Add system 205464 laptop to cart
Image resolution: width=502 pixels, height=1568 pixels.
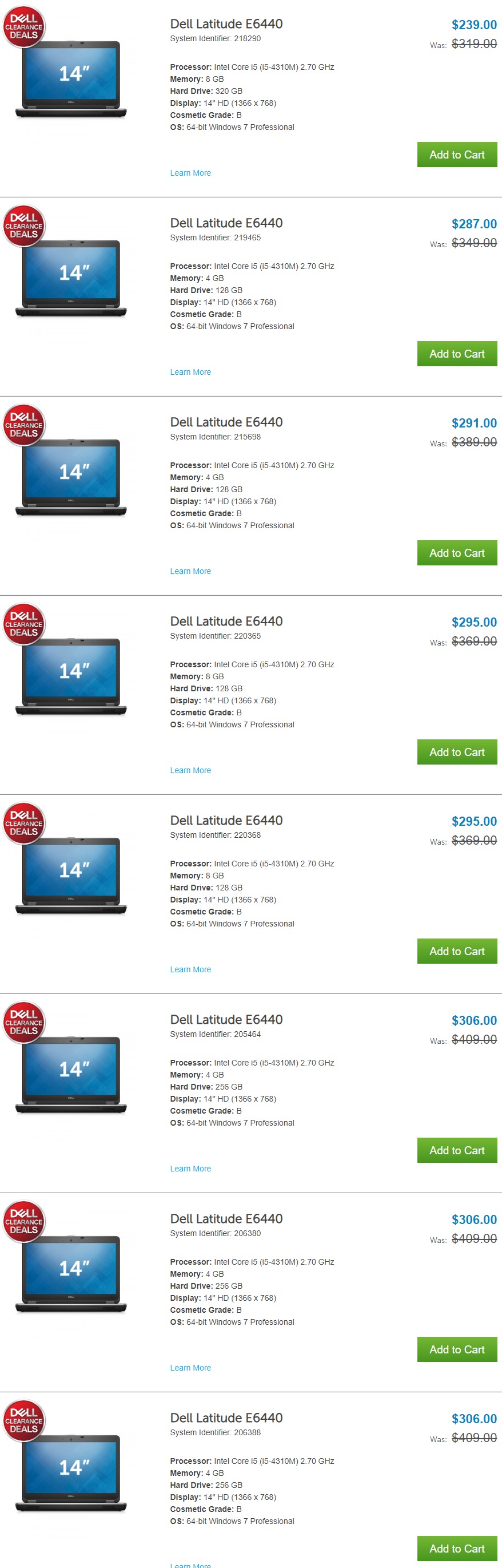tap(457, 1150)
